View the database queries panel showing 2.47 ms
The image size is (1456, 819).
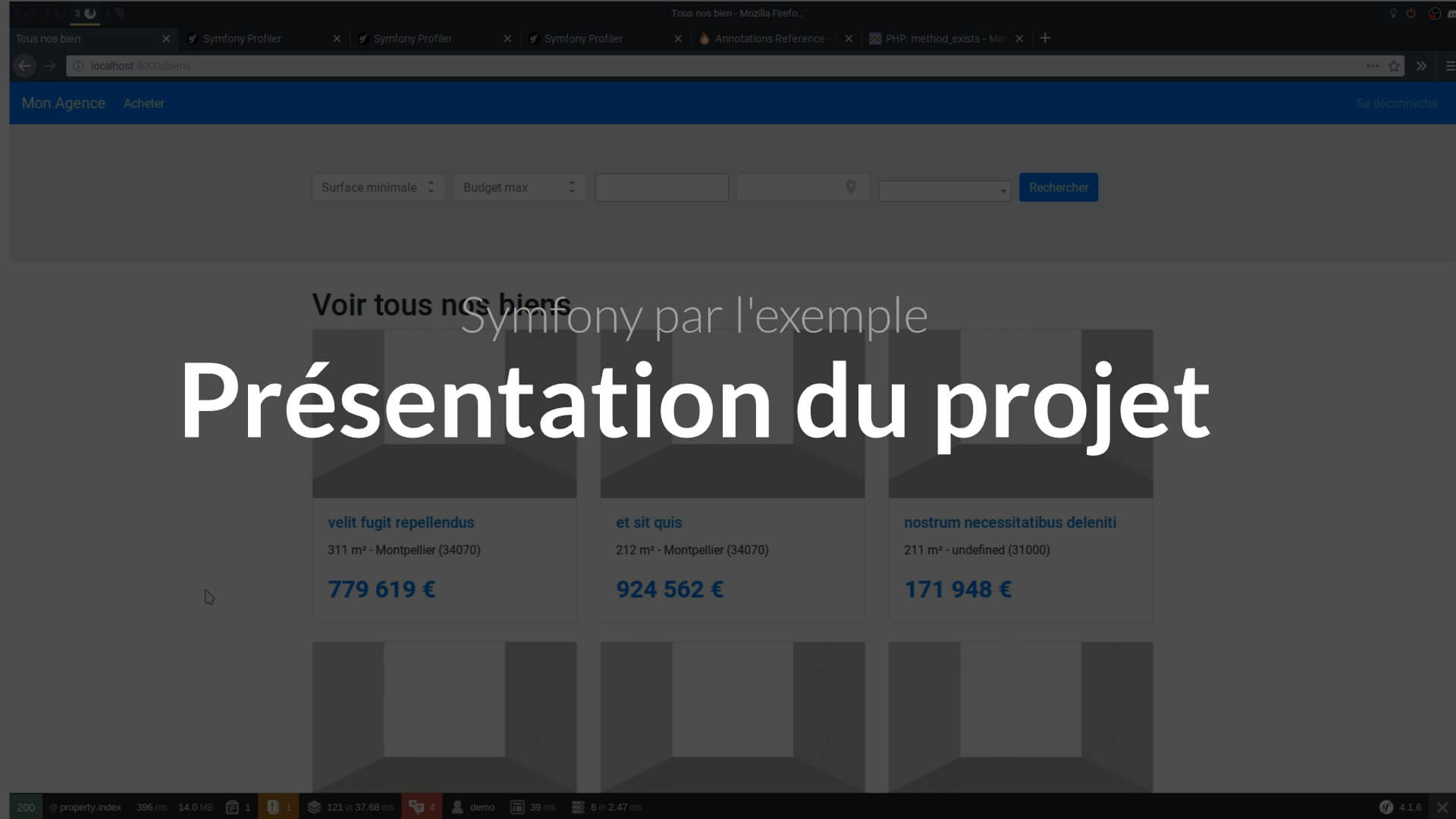607,807
